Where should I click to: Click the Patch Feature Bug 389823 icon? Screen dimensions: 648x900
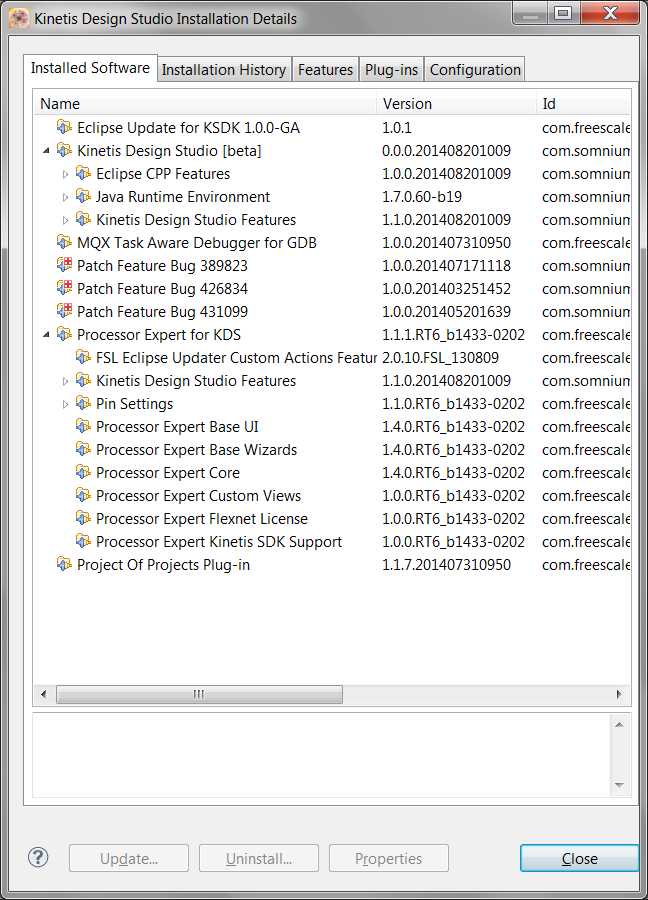pos(65,266)
